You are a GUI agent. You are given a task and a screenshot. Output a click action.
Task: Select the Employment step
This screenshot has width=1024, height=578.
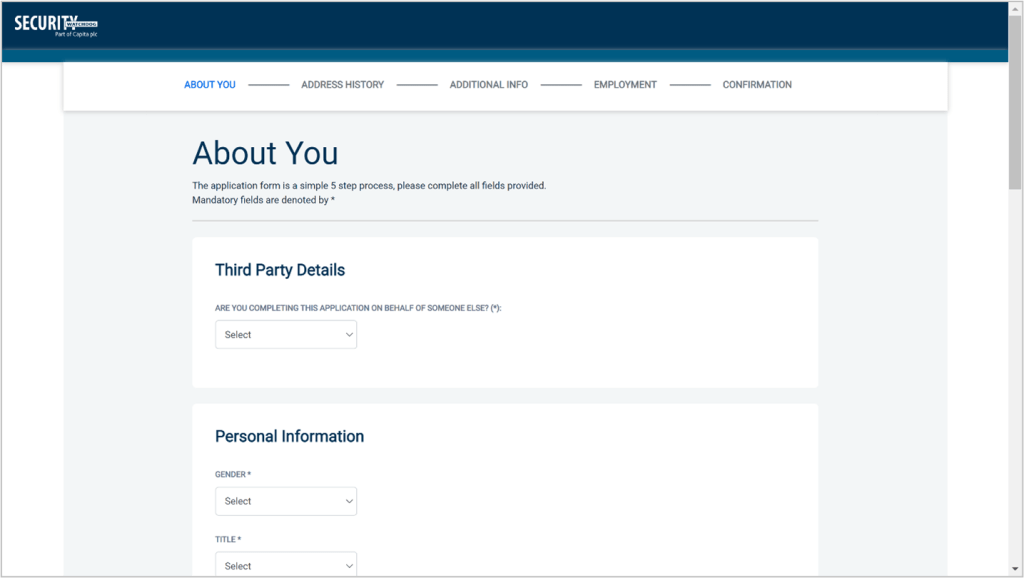click(625, 85)
